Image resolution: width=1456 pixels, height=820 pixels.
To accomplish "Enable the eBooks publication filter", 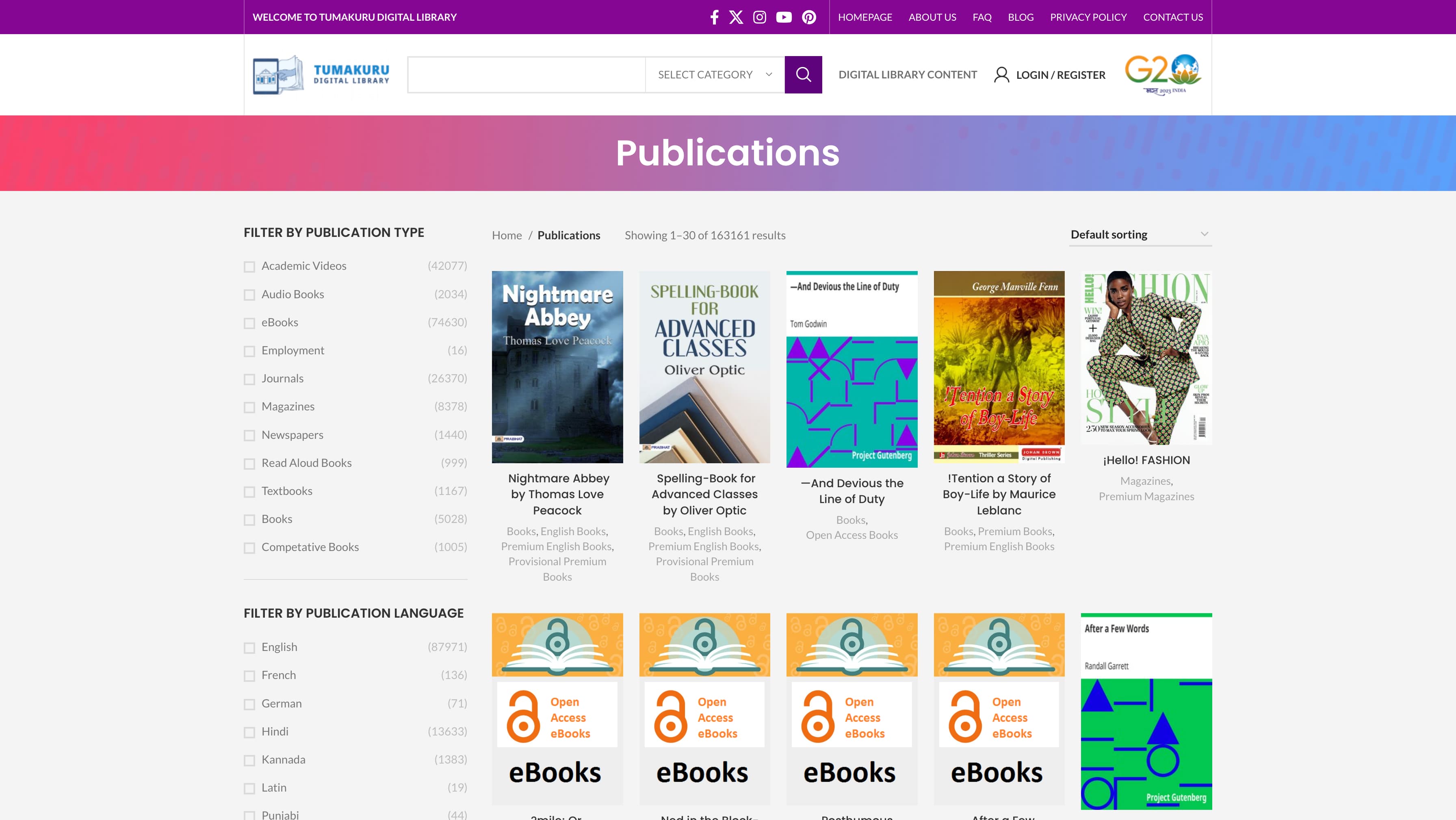I will coord(249,323).
